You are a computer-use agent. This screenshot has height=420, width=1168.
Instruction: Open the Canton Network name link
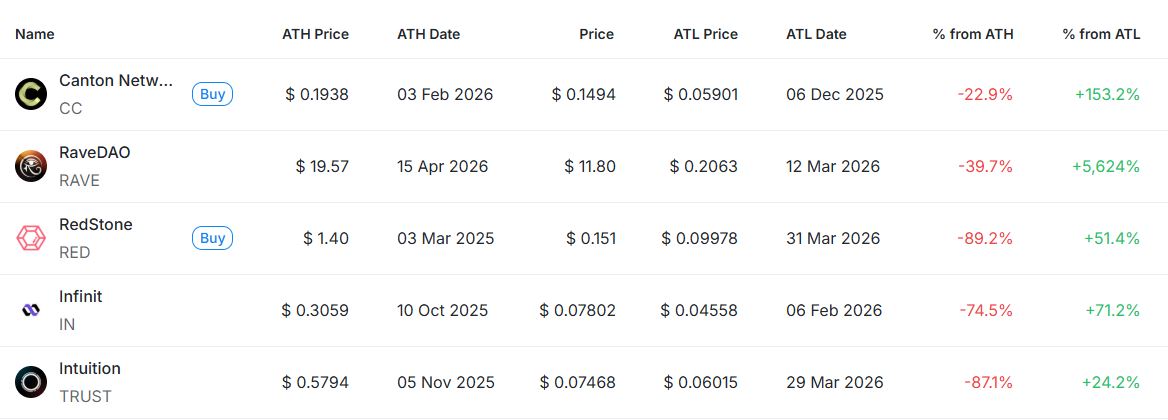(116, 81)
